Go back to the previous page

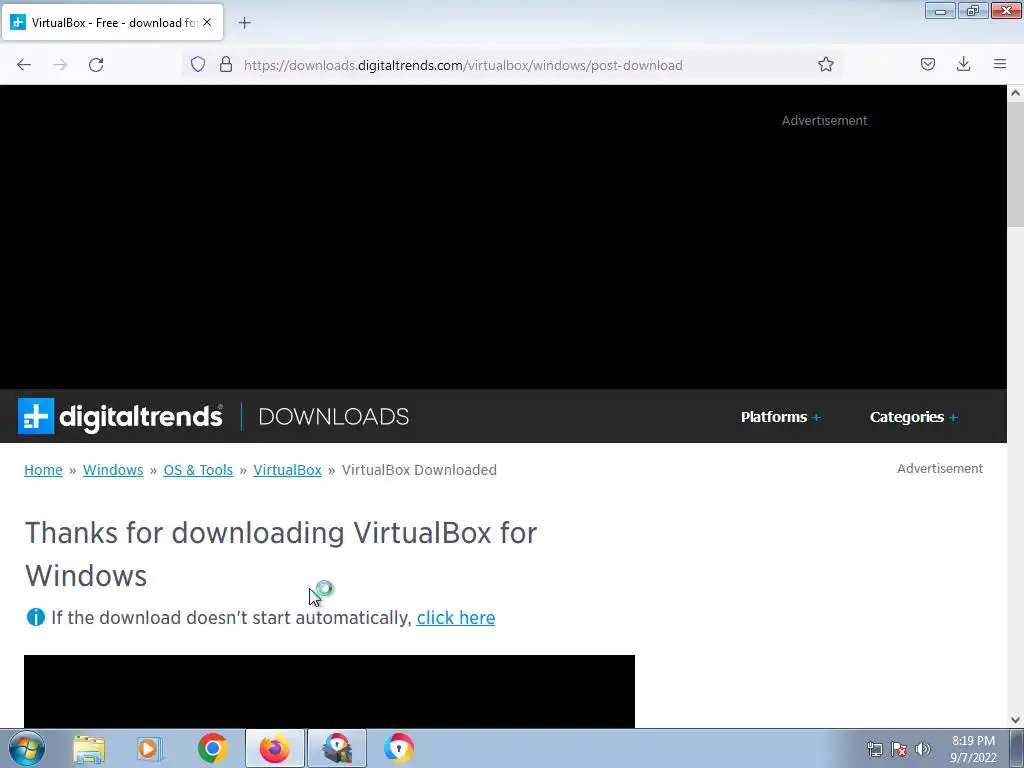pos(24,65)
